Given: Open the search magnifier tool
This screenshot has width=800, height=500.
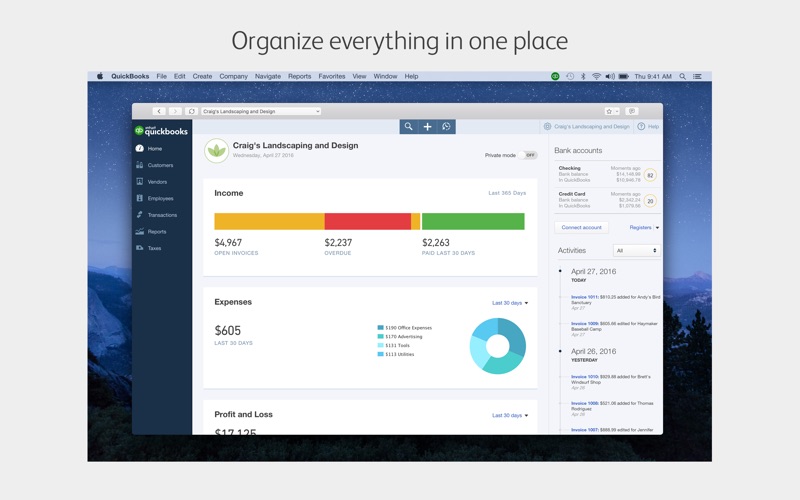Looking at the screenshot, I should tap(409, 127).
